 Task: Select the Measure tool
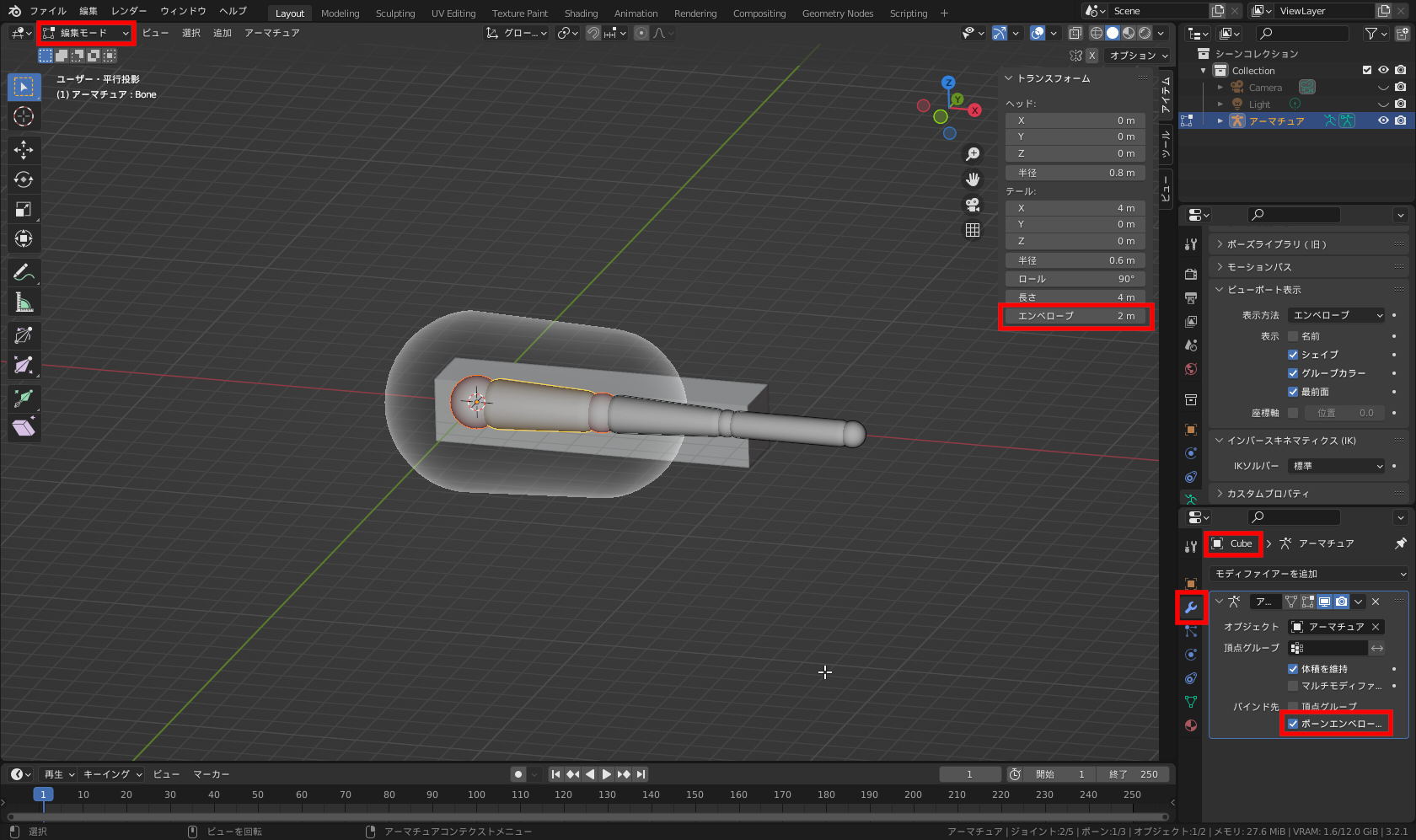[24, 302]
